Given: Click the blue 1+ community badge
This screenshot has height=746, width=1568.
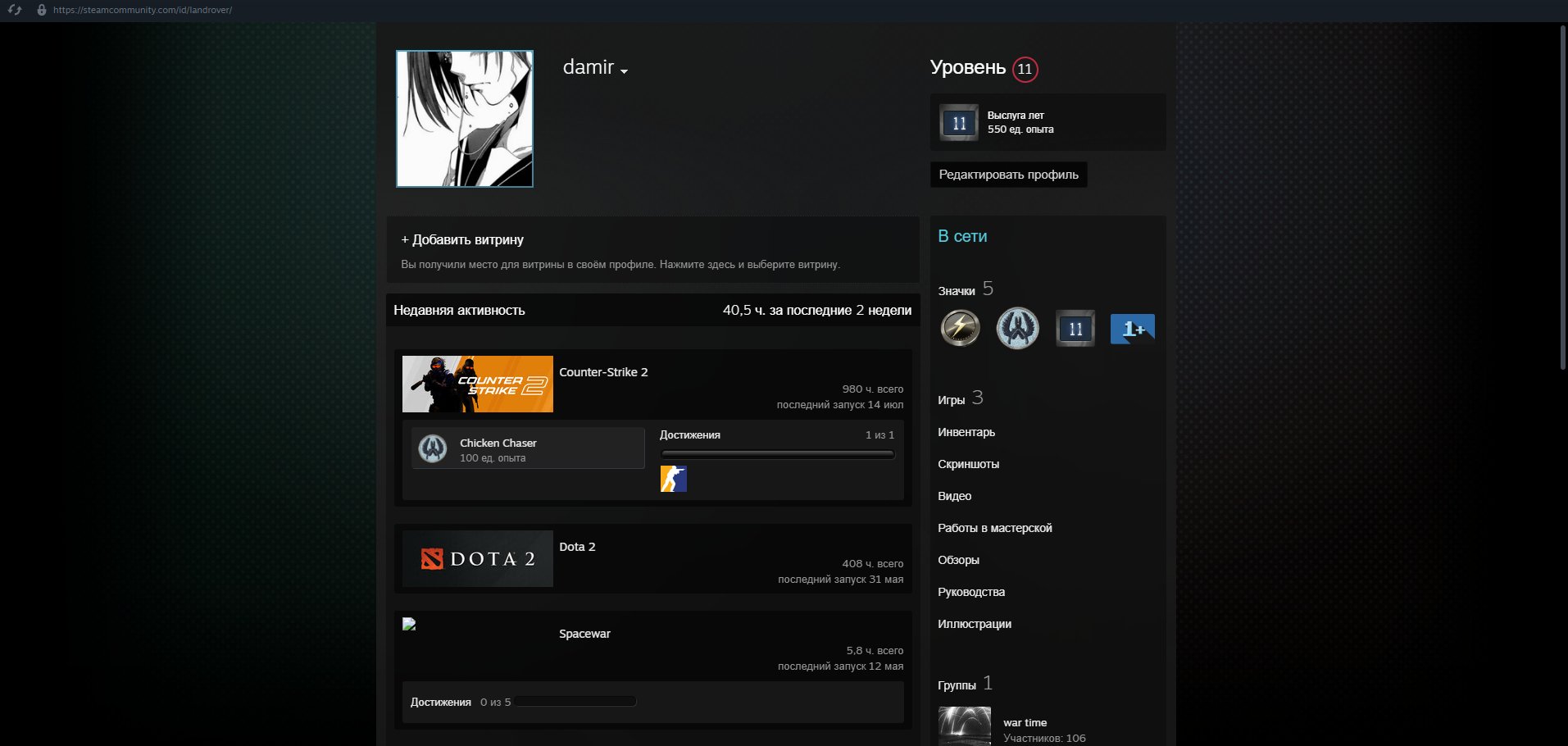Looking at the screenshot, I should pyautogui.click(x=1133, y=329).
